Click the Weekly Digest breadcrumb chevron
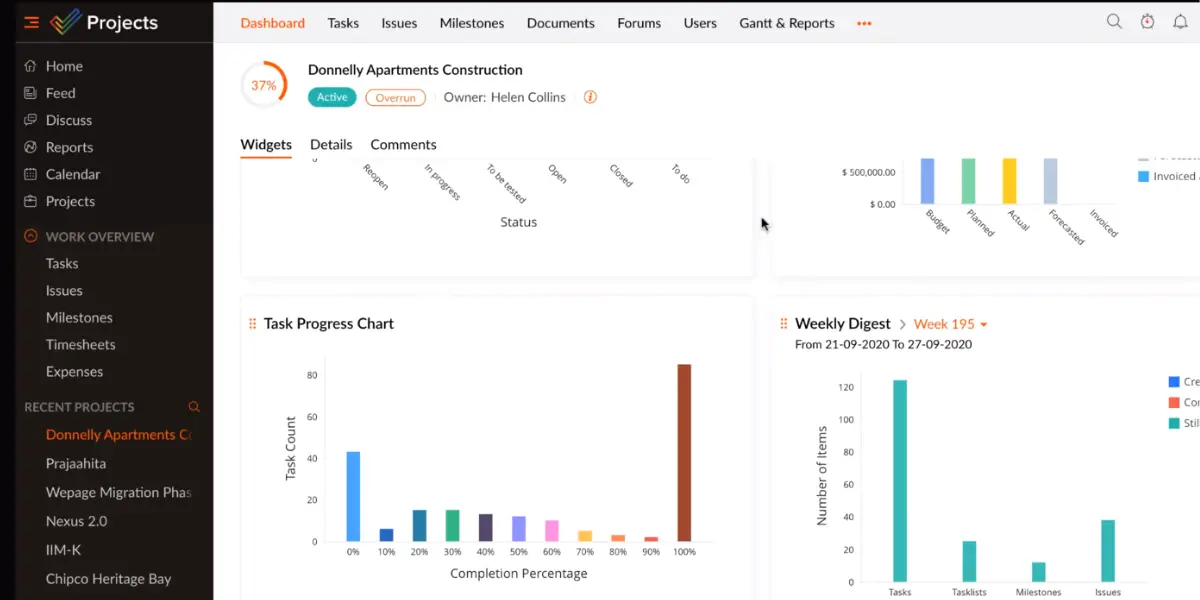1200x600 pixels. click(x=902, y=324)
